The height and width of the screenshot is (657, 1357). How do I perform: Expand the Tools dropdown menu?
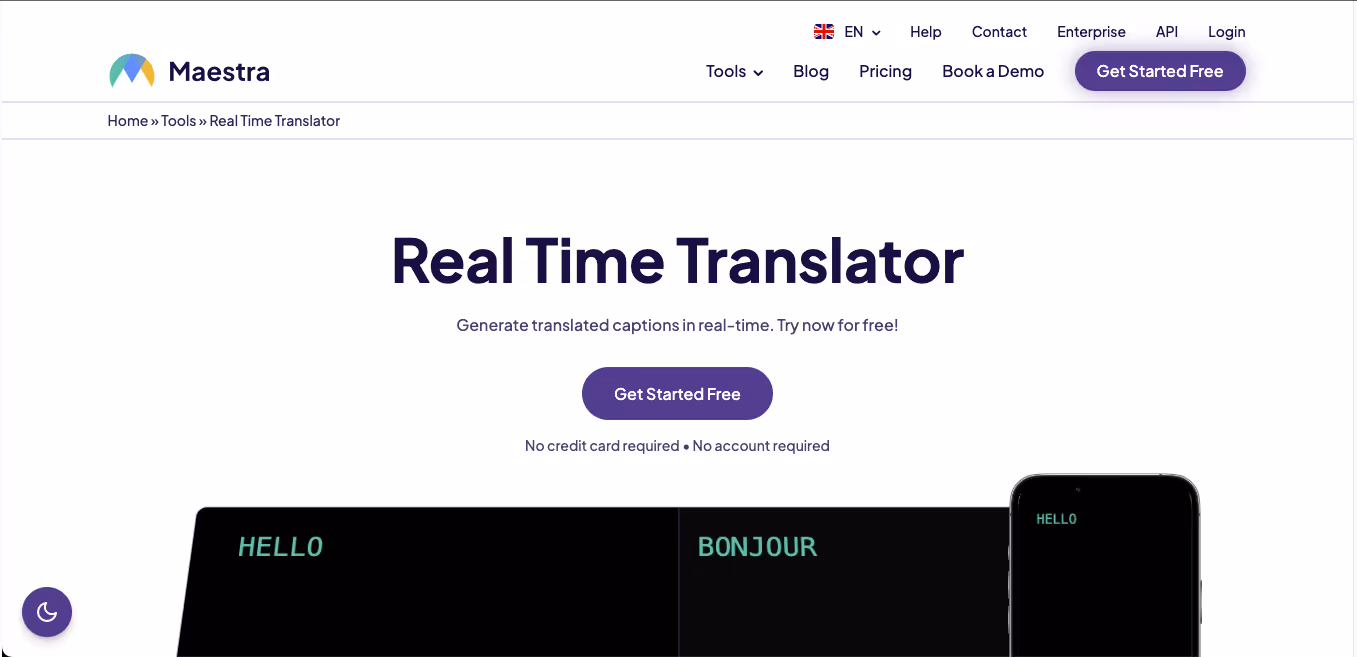[734, 71]
